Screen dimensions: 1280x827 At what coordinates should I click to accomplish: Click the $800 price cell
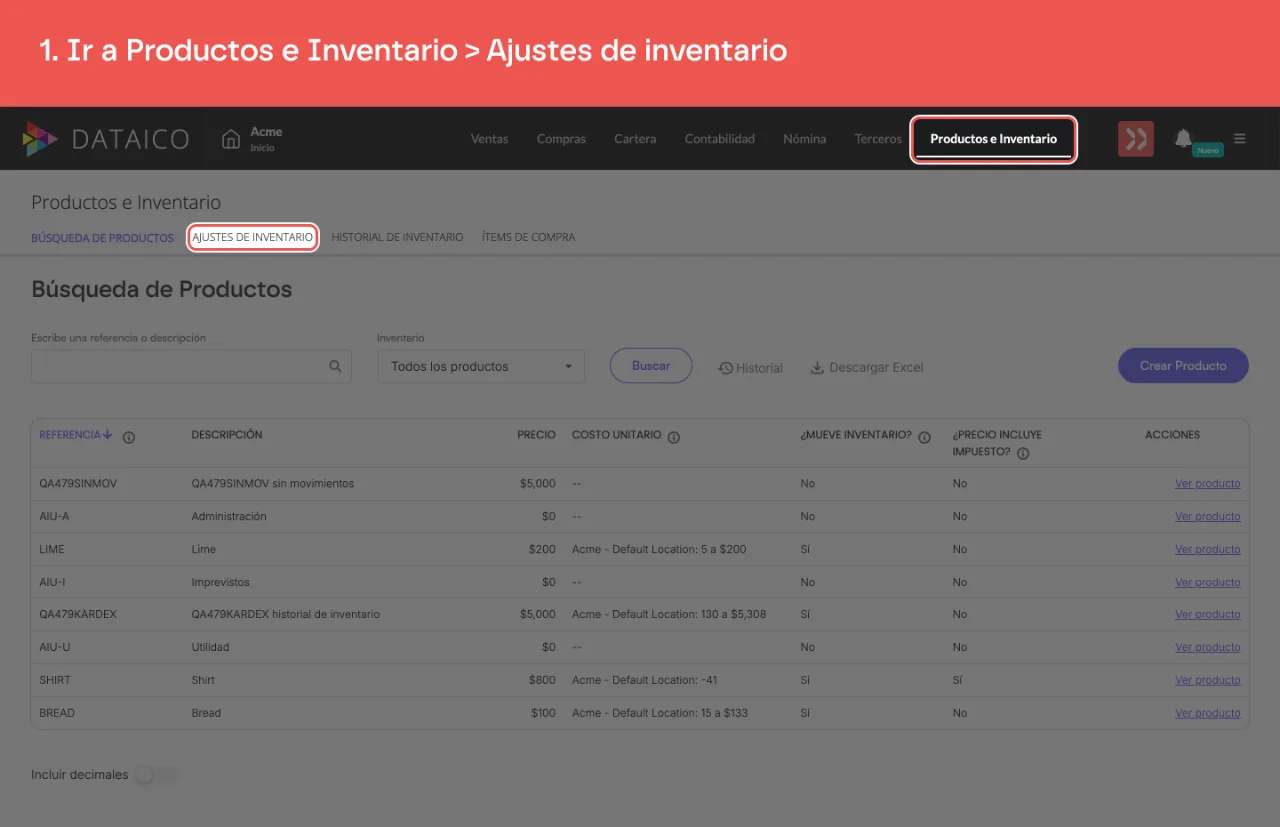tap(543, 680)
